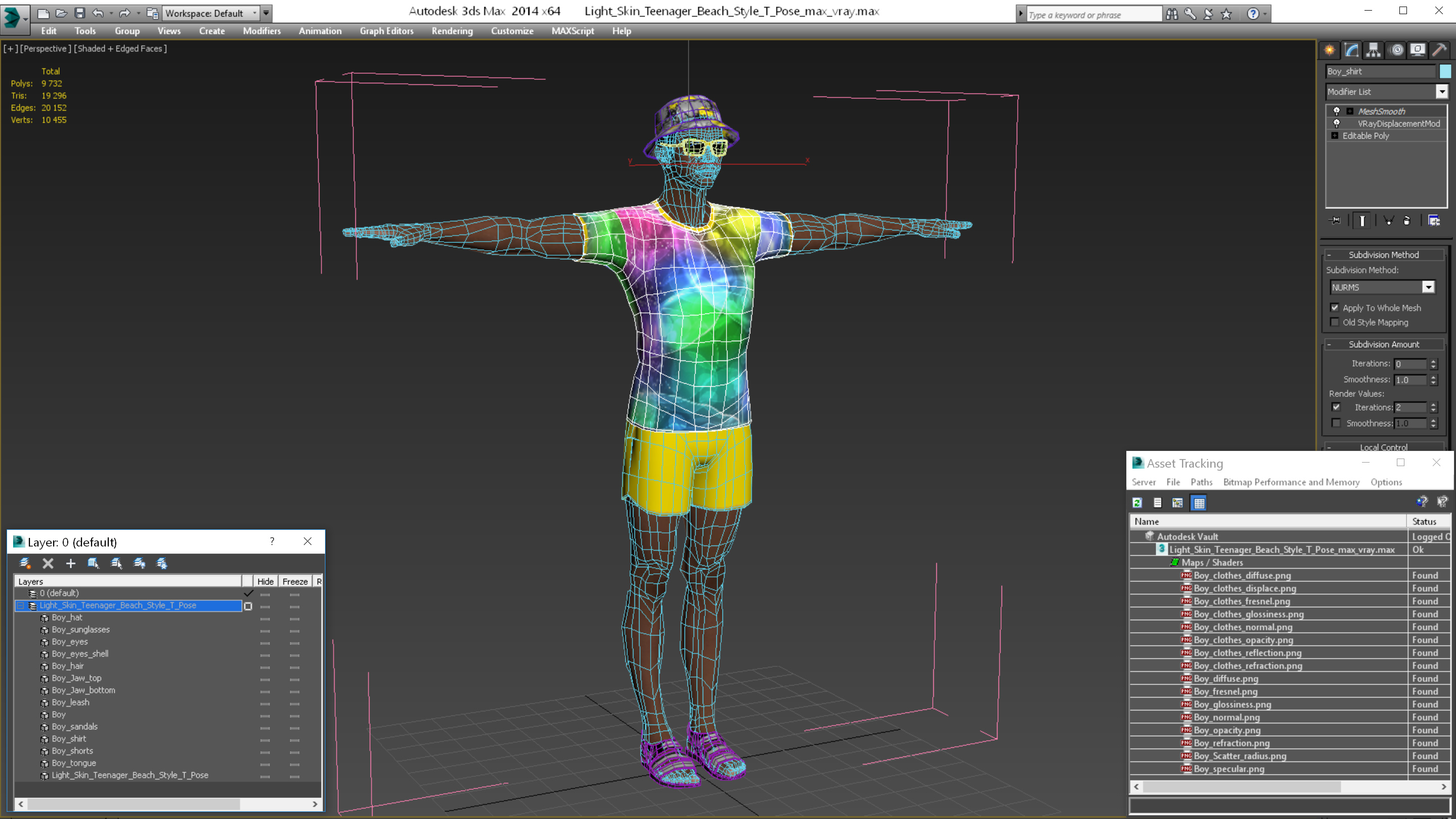Click the Name column header in Asset Tracking
1456x819 pixels.
[x=1268, y=521]
